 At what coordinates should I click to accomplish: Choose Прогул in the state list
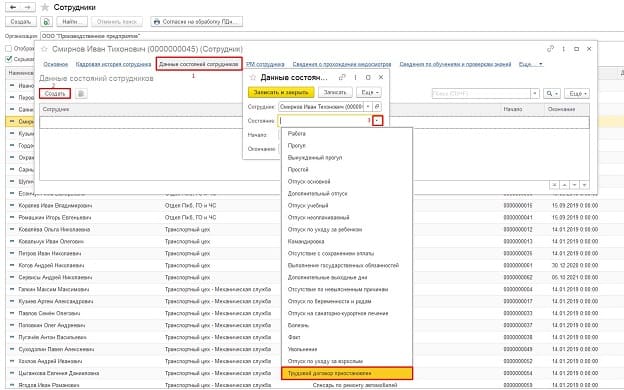(347, 146)
